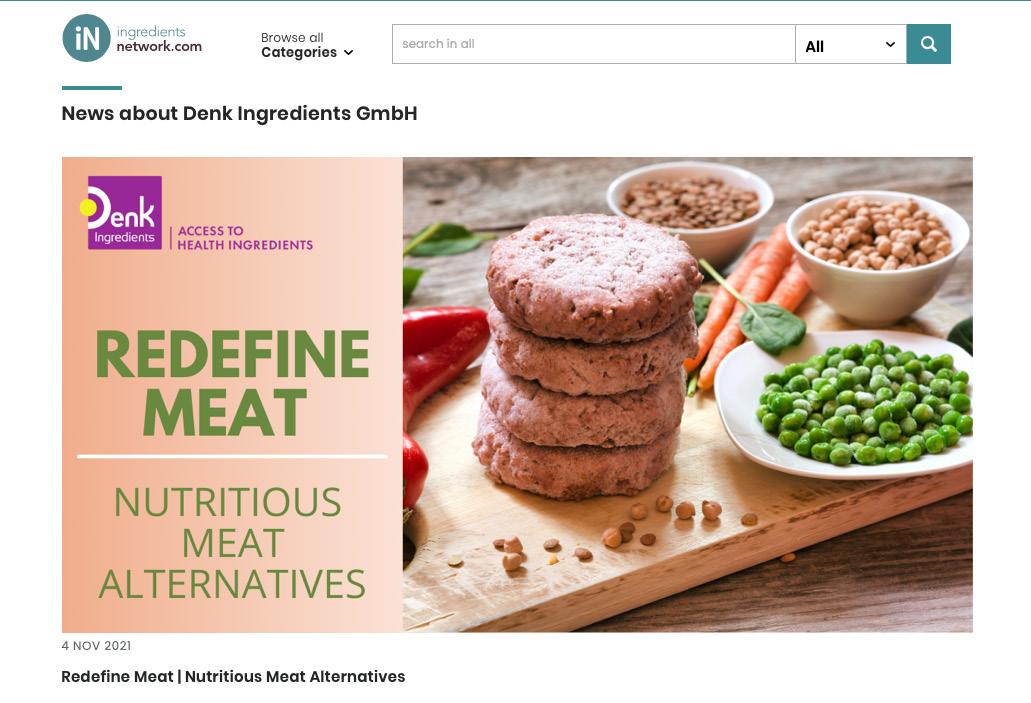
Task: Open the Browse all Categories menu
Action: click(x=307, y=45)
